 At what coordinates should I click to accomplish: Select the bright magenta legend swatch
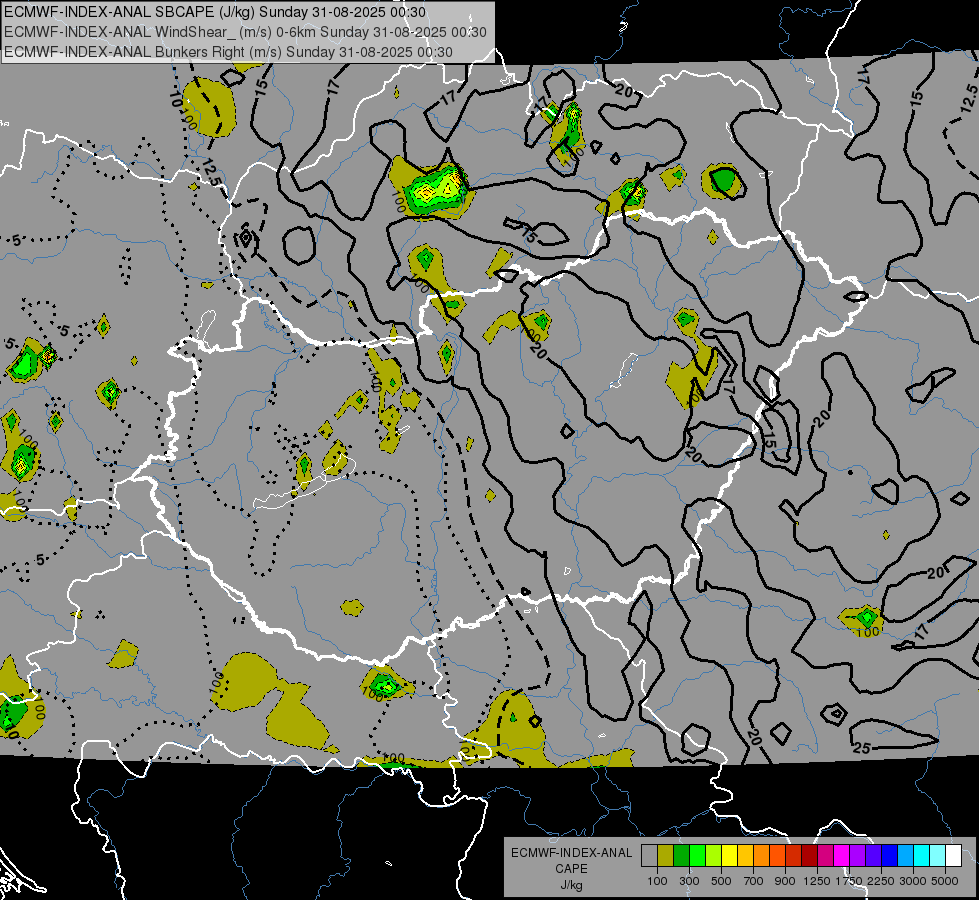[x=842, y=855]
